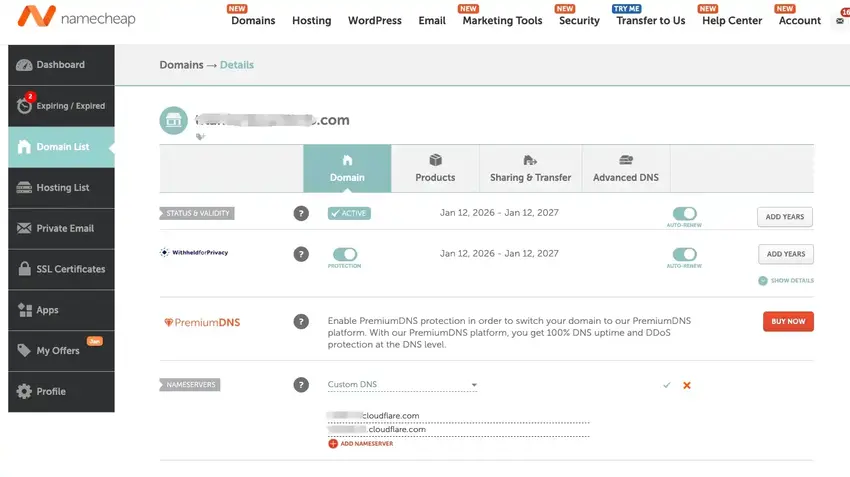Click help icon for Status & Validity
The image size is (850, 477).
pyautogui.click(x=301, y=214)
